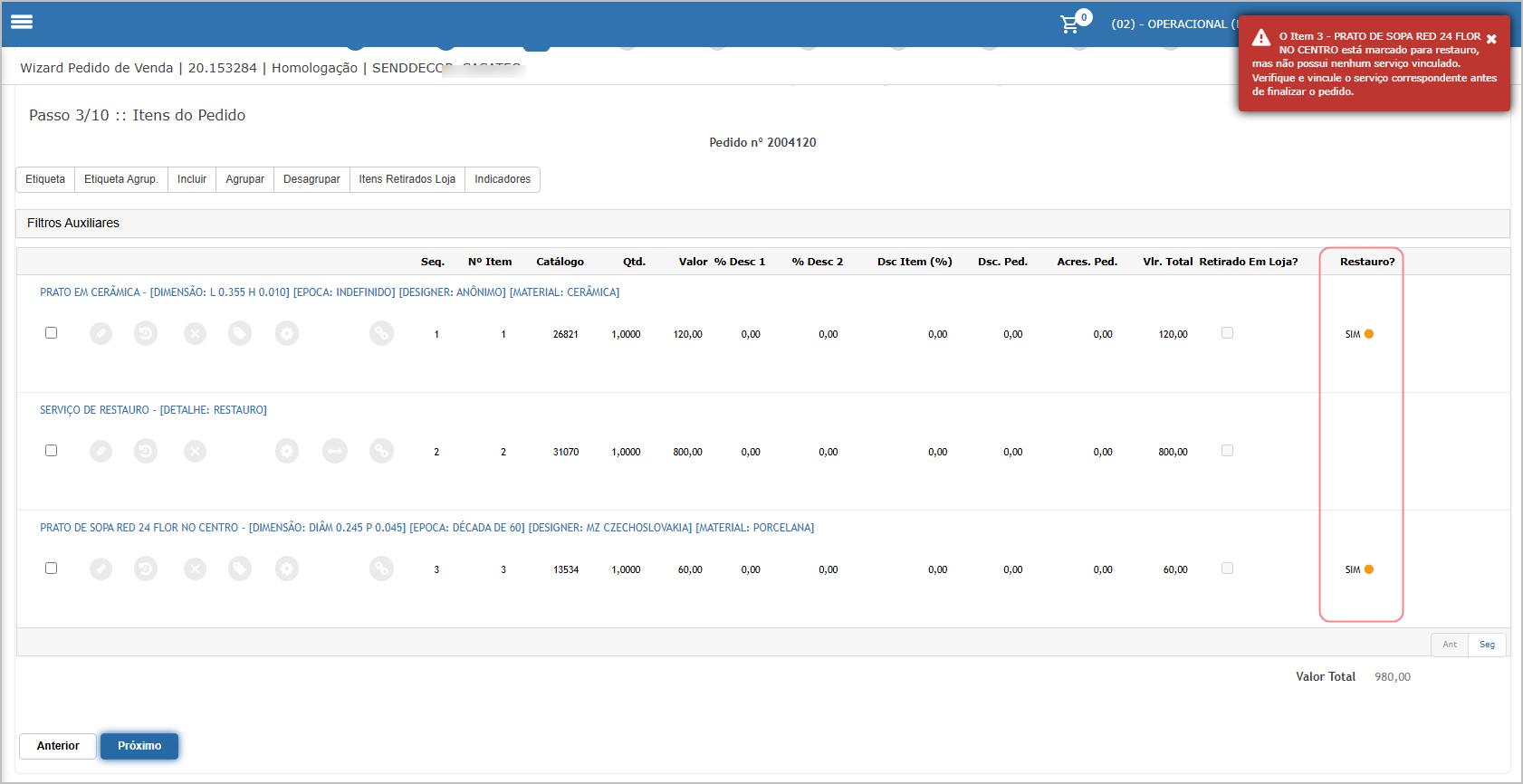The height and width of the screenshot is (784, 1523).
Task: Click price tag icon on PRATO DE SOPA row
Action: (x=240, y=569)
